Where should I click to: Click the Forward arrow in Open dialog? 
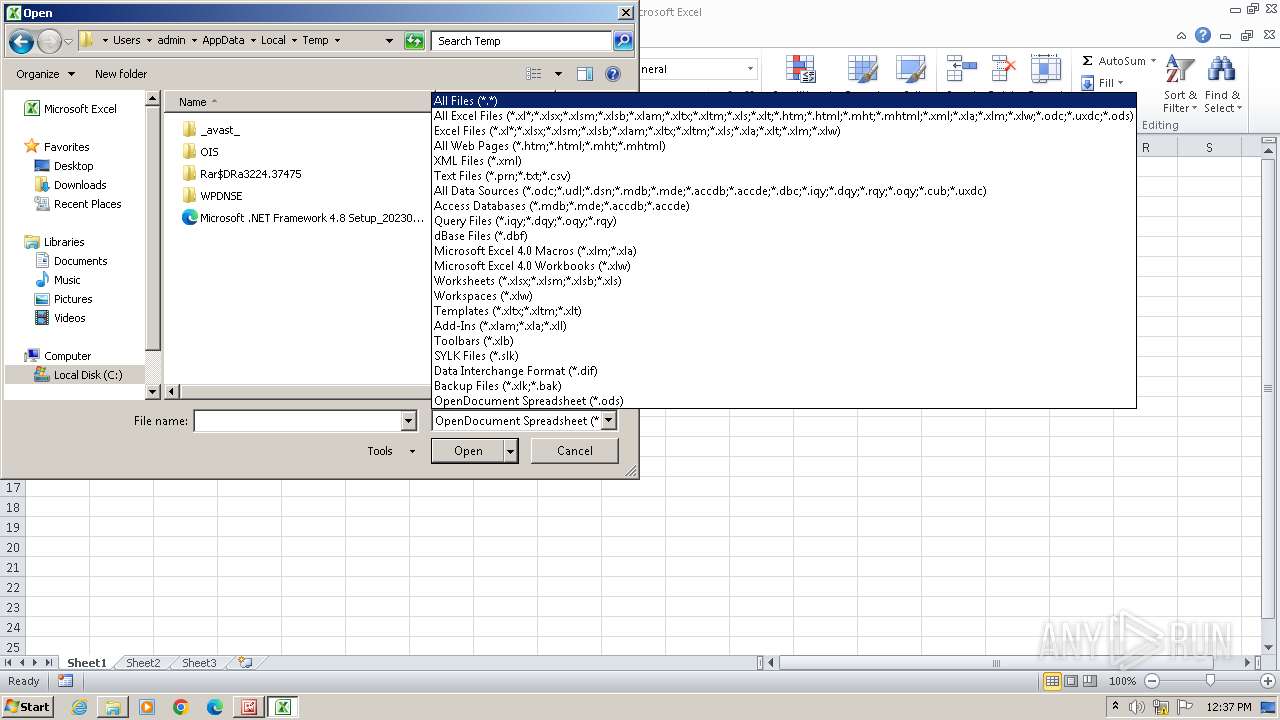pos(49,41)
